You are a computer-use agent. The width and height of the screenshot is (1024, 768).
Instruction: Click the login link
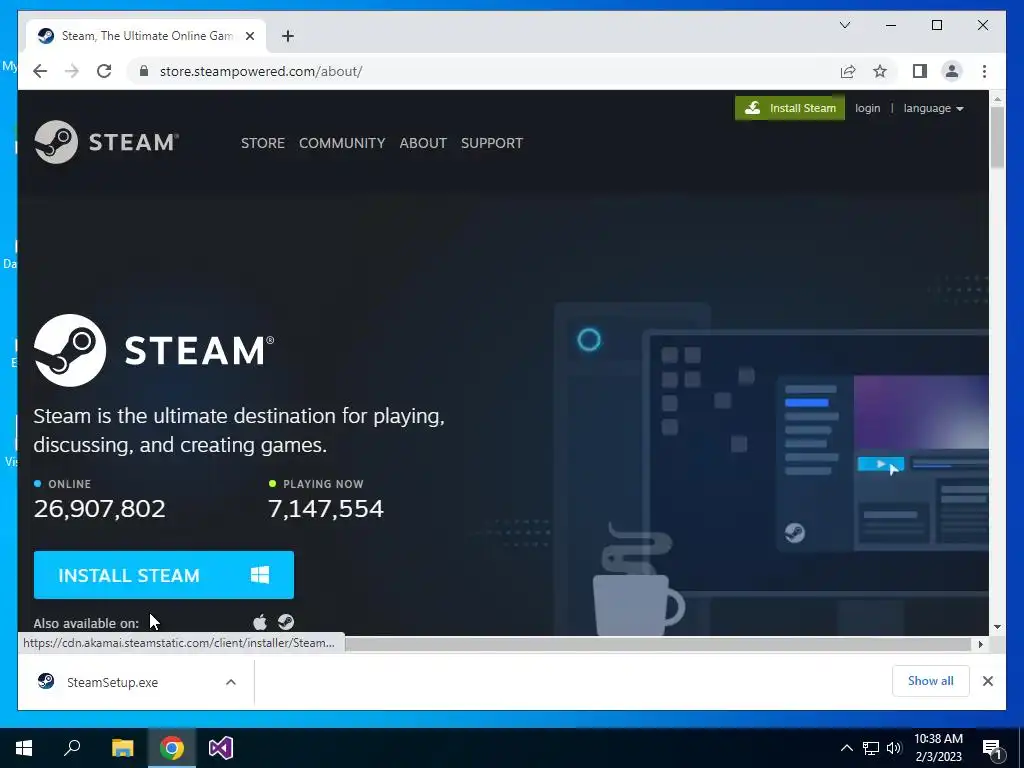867,108
